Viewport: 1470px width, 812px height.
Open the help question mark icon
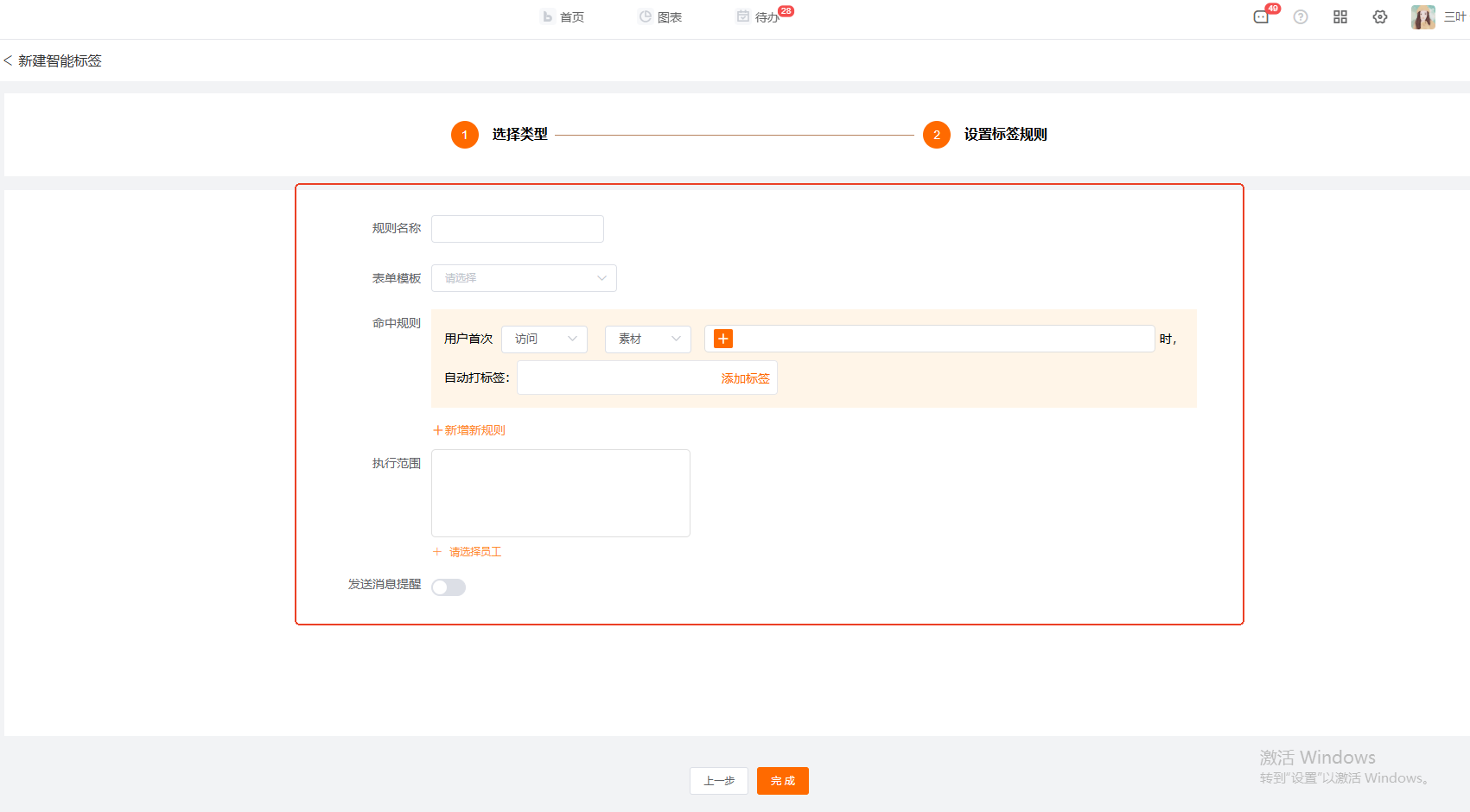click(1301, 17)
